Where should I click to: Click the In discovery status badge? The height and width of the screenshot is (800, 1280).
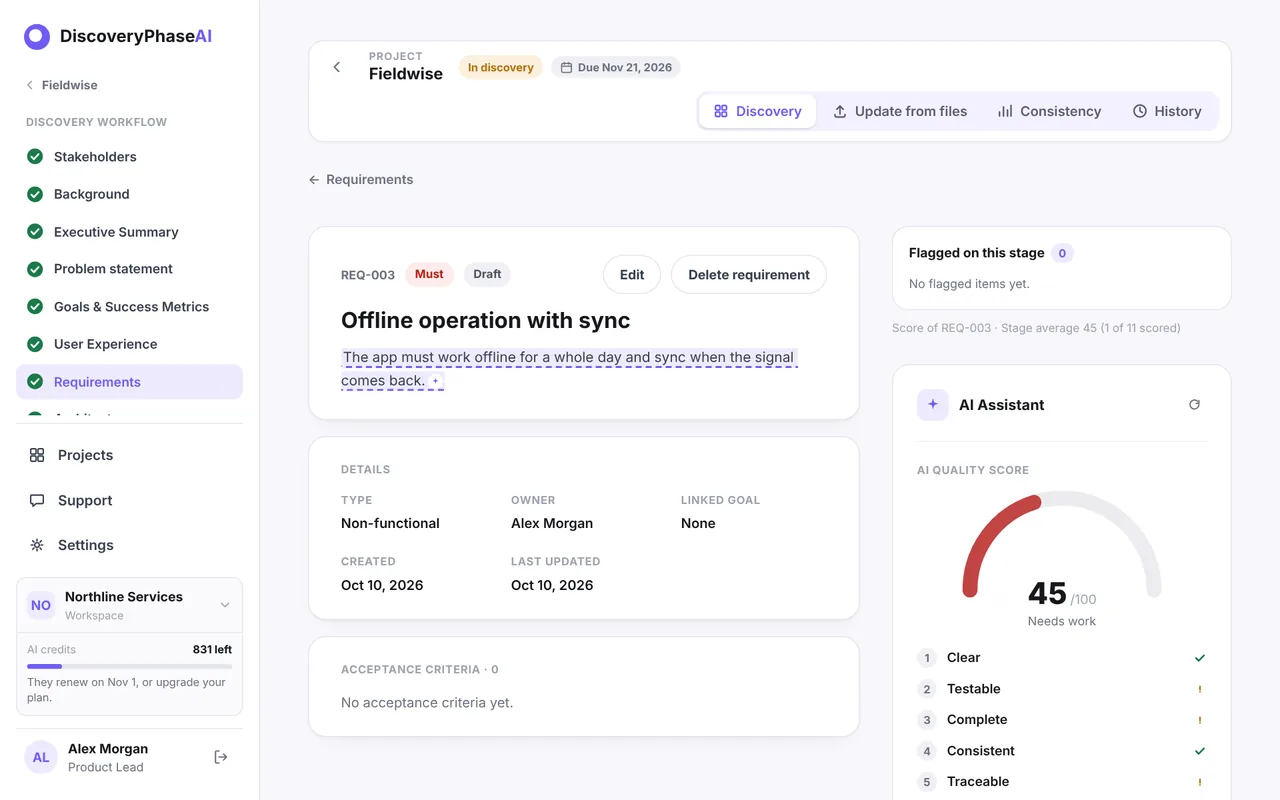(x=501, y=68)
